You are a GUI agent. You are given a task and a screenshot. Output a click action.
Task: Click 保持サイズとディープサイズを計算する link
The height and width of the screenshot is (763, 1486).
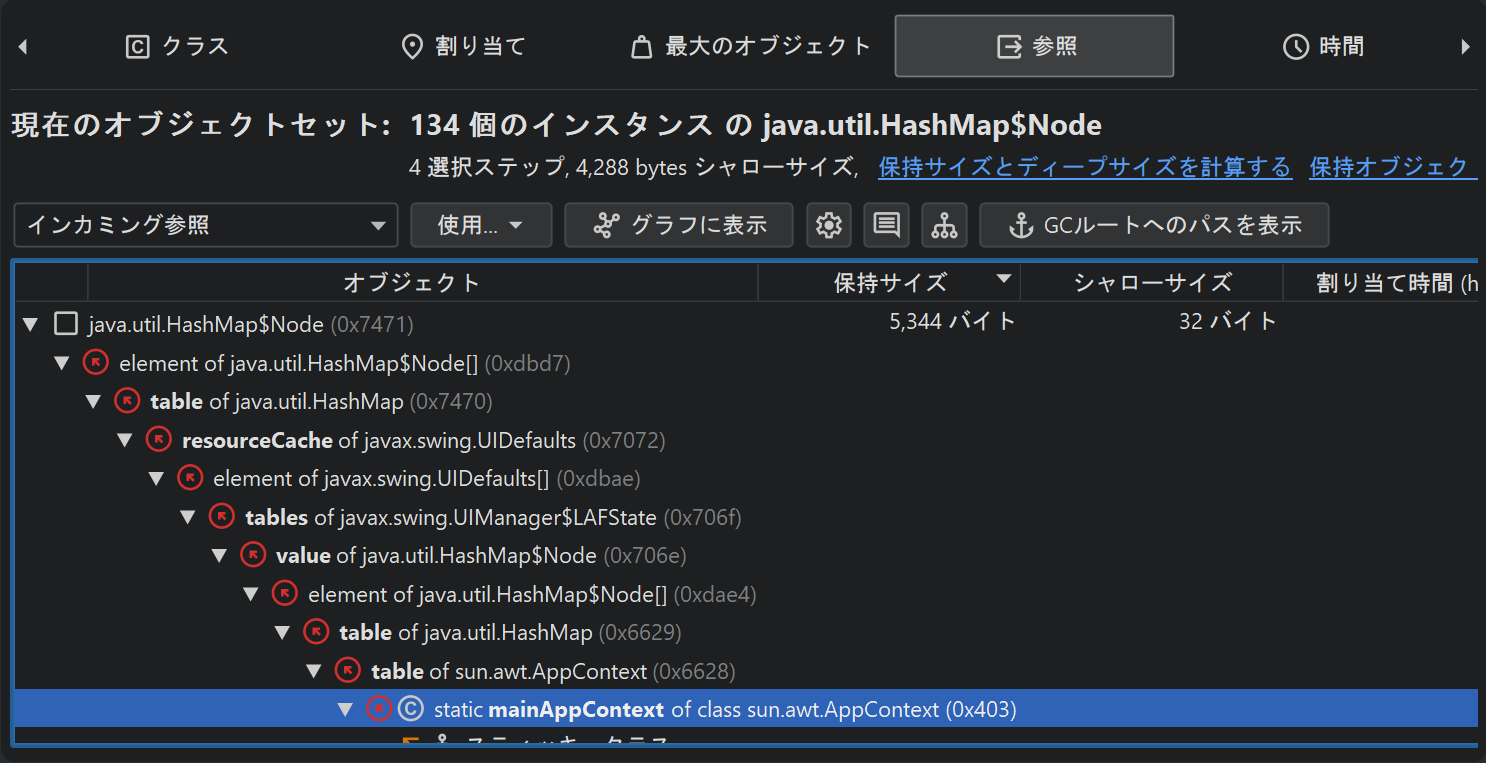(x=1085, y=167)
